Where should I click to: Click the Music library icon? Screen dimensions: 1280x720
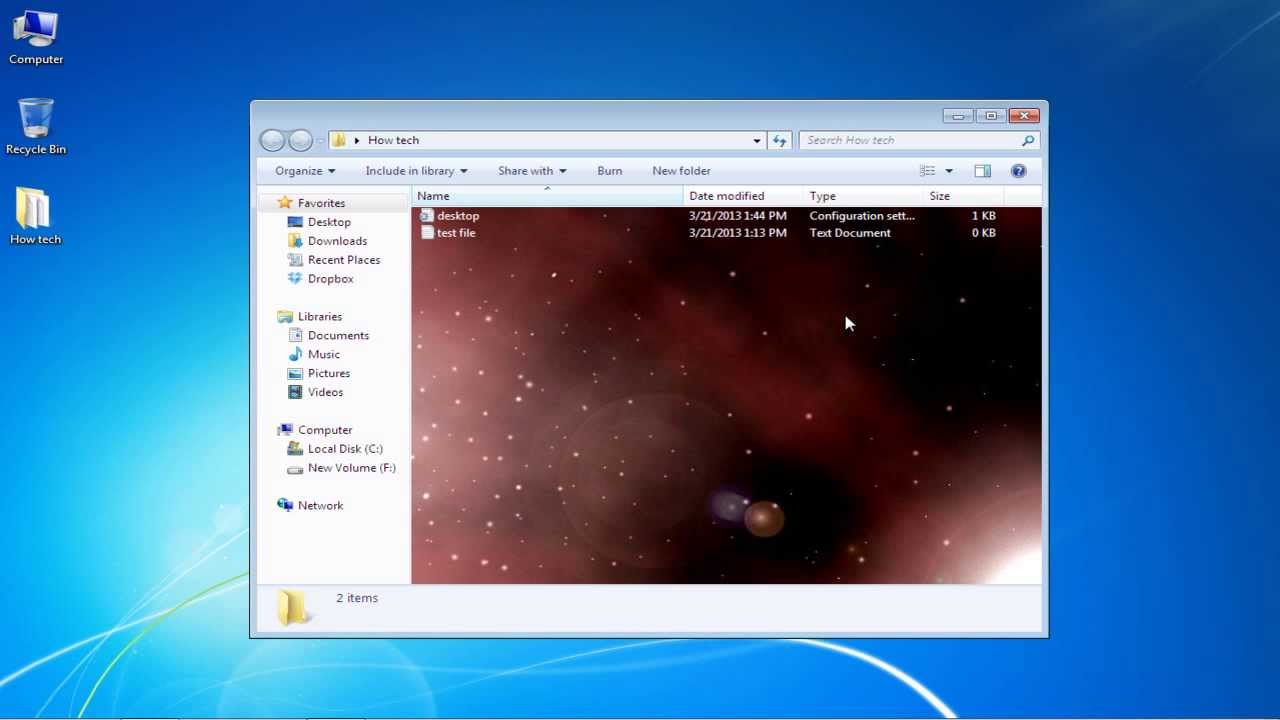(x=295, y=354)
